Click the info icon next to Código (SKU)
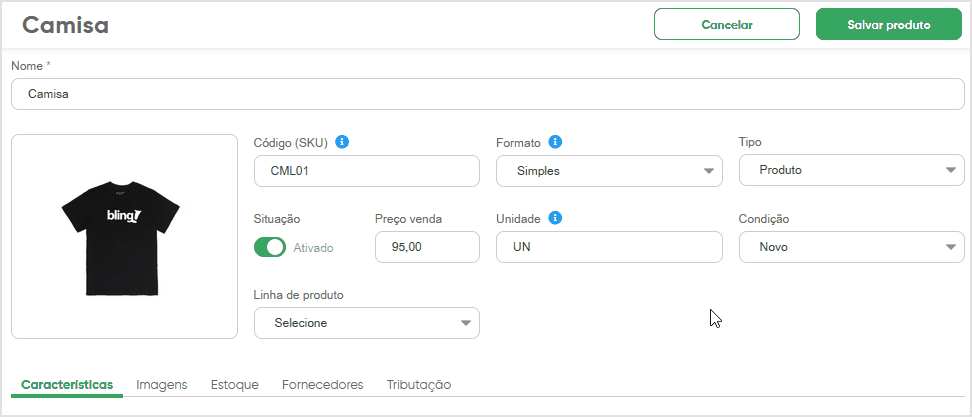Image resolution: width=972 pixels, height=417 pixels. tap(342, 142)
